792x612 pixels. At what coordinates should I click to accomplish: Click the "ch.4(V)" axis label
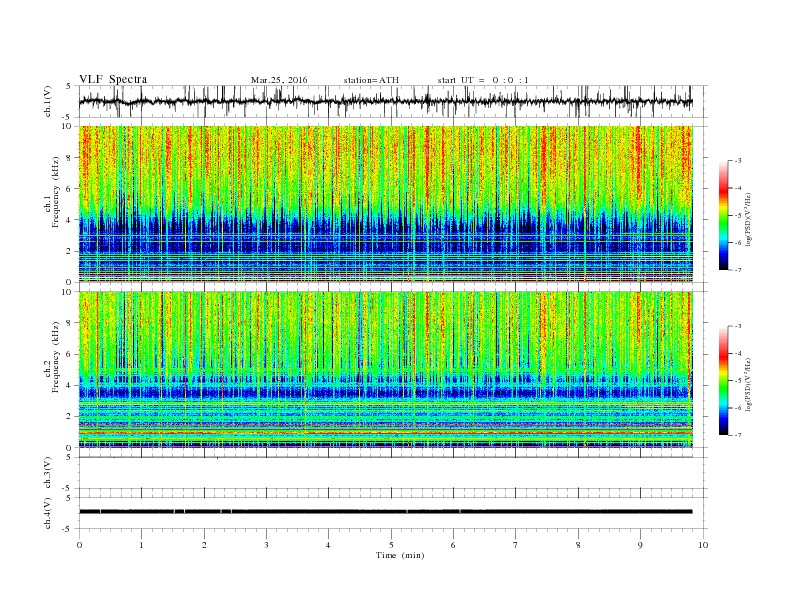click(48, 513)
